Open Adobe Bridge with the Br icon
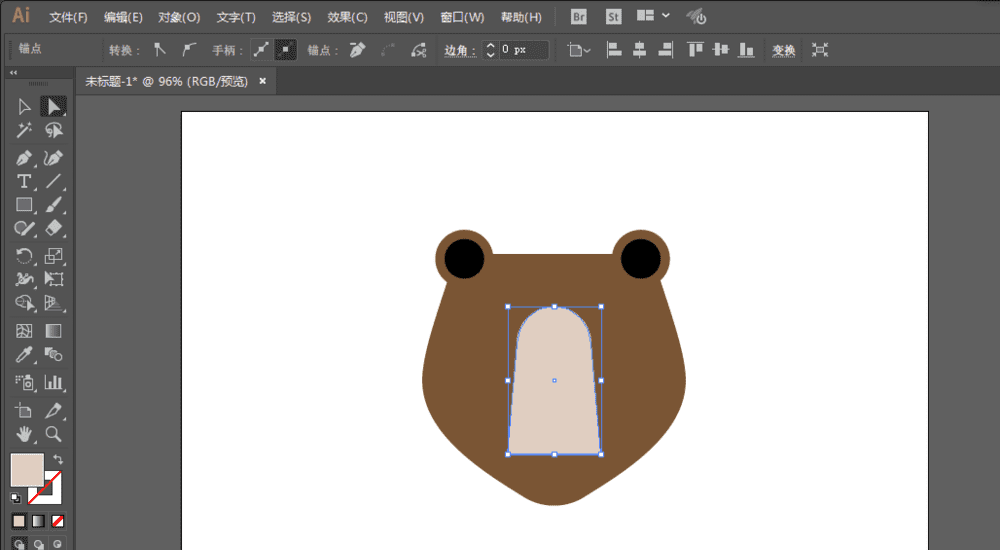Image resolution: width=1000 pixels, height=550 pixels. coord(579,17)
